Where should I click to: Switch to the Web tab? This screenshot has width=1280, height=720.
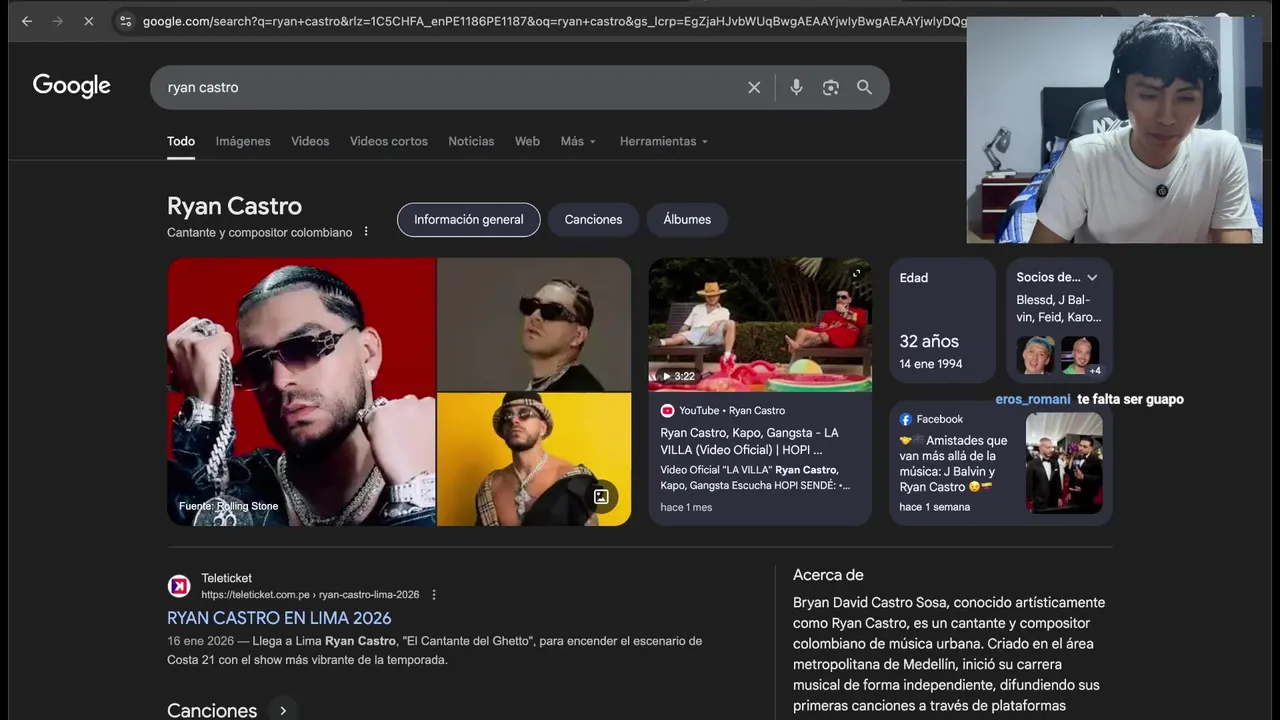point(527,141)
